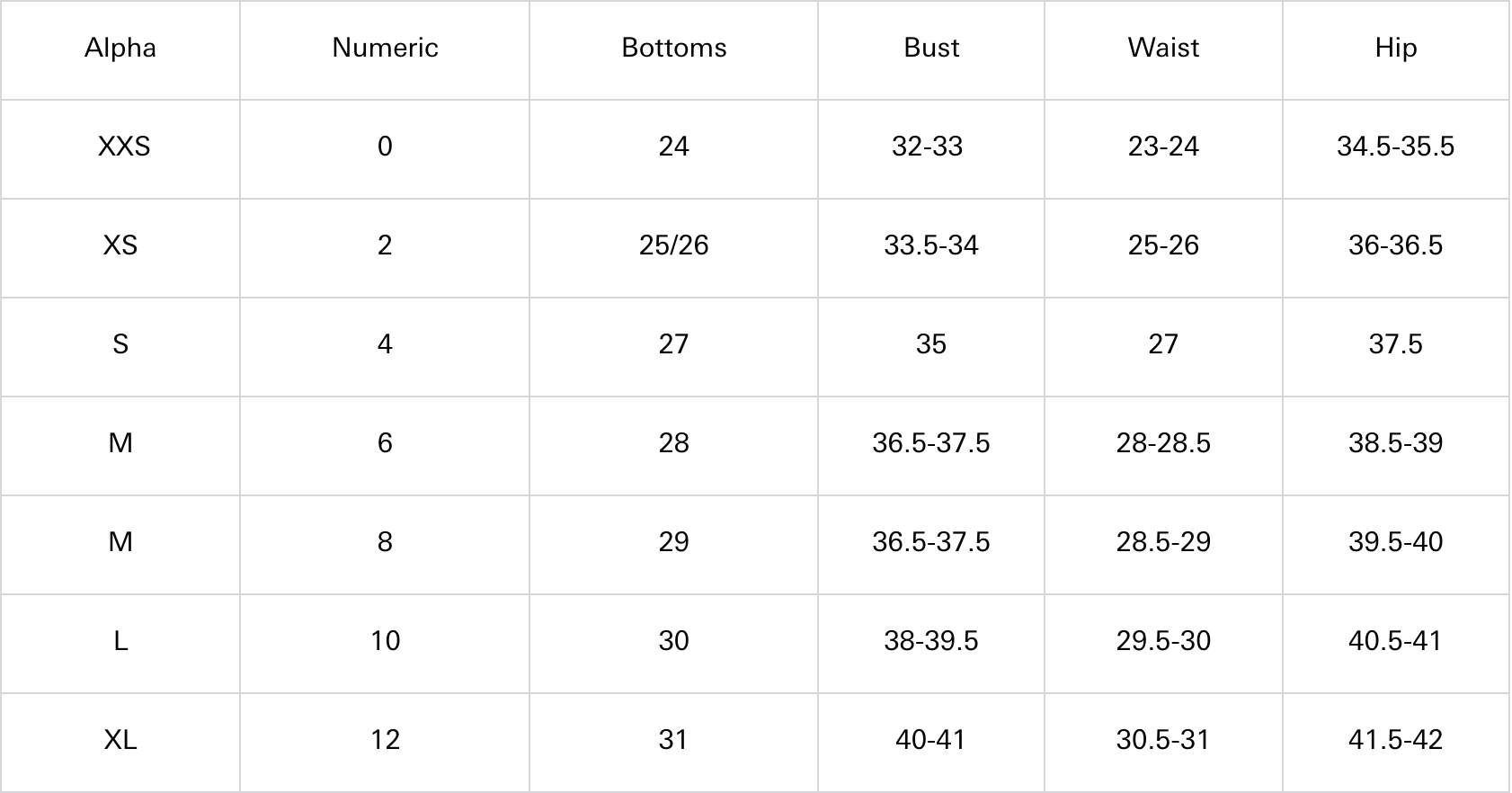Click the 39.5-40 hip measurement
The image size is (1512, 793).
click(1395, 542)
